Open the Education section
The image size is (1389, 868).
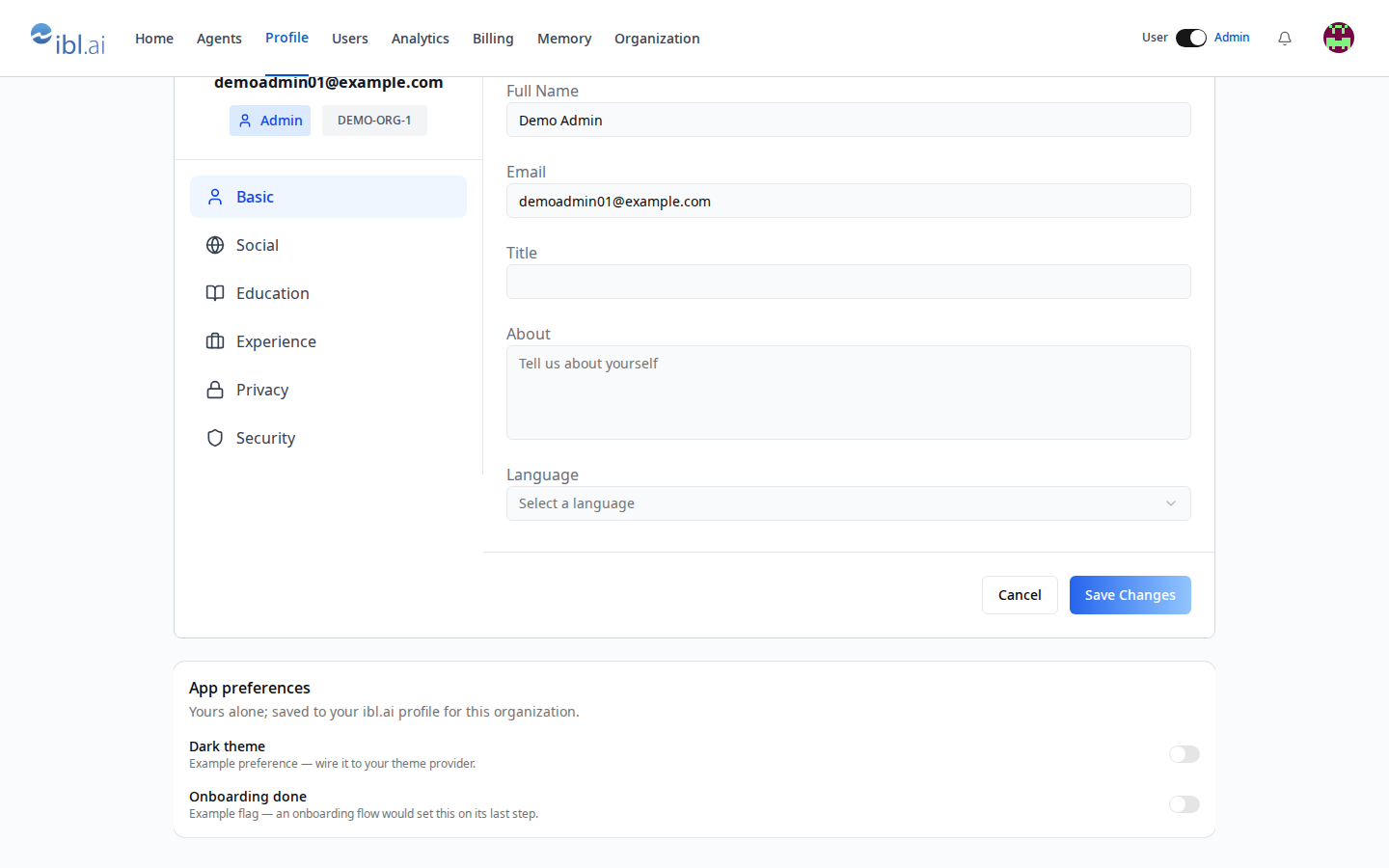[x=328, y=293]
